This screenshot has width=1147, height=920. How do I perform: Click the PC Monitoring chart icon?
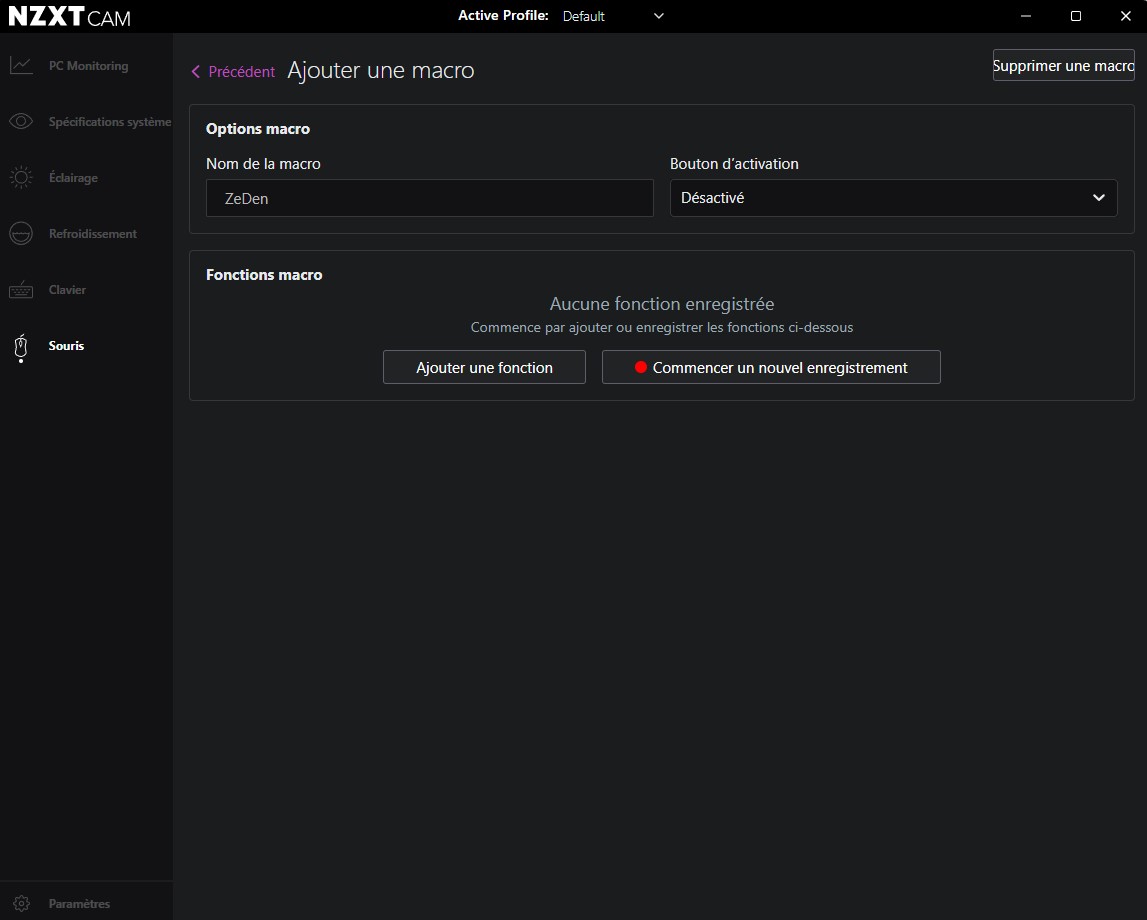pos(21,66)
